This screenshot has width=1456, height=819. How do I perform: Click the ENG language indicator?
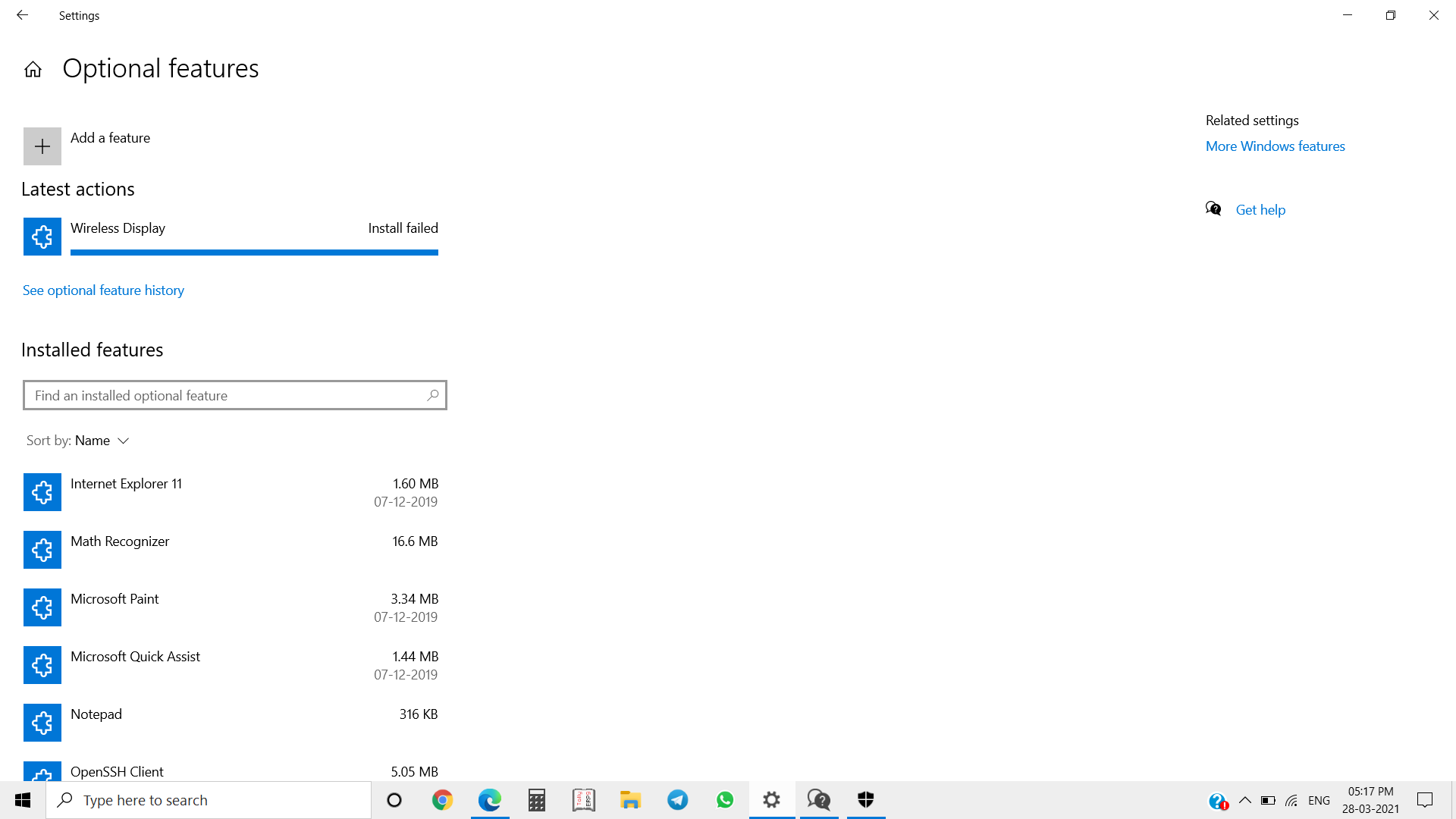1319,800
